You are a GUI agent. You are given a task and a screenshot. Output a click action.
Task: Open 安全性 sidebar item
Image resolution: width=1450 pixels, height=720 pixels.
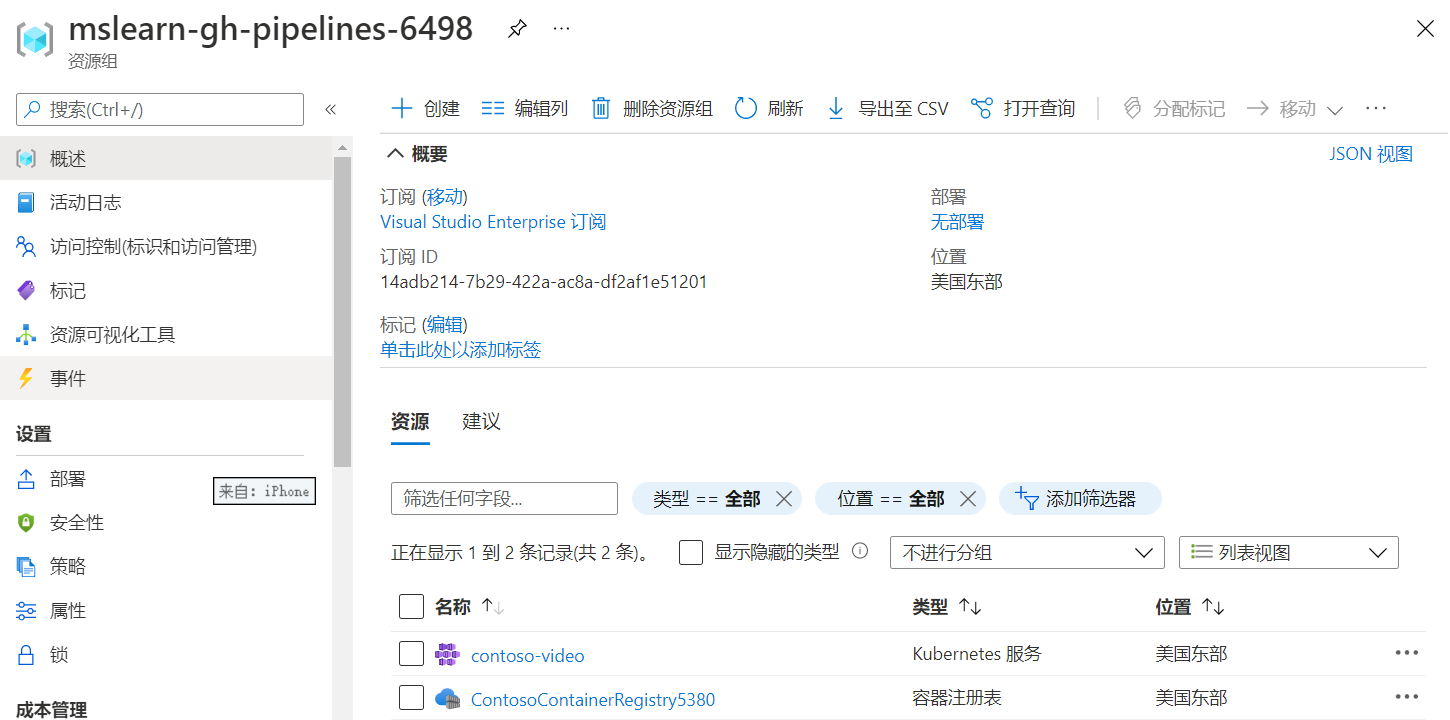pyautogui.click(x=166, y=523)
